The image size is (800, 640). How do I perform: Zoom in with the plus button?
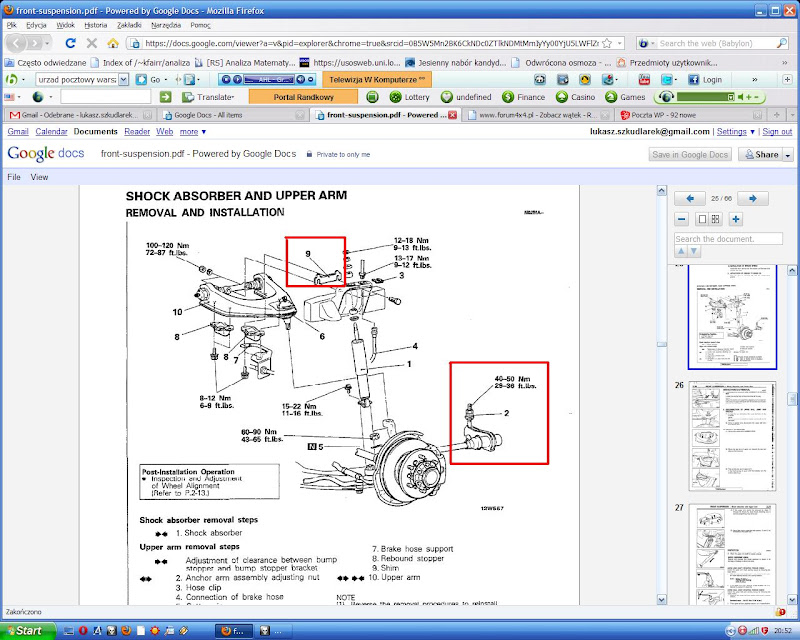coord(736,219)
